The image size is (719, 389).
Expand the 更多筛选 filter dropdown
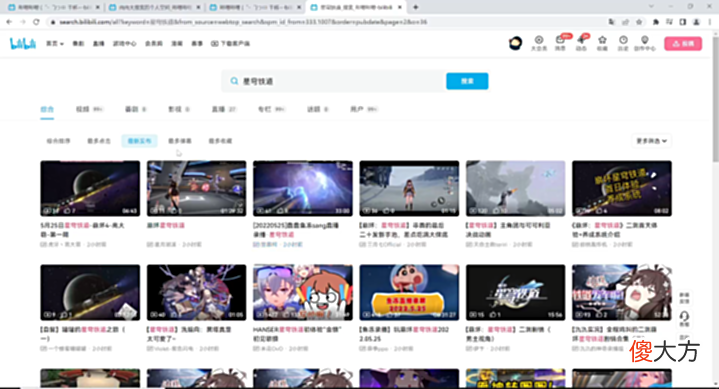point(651,141)
